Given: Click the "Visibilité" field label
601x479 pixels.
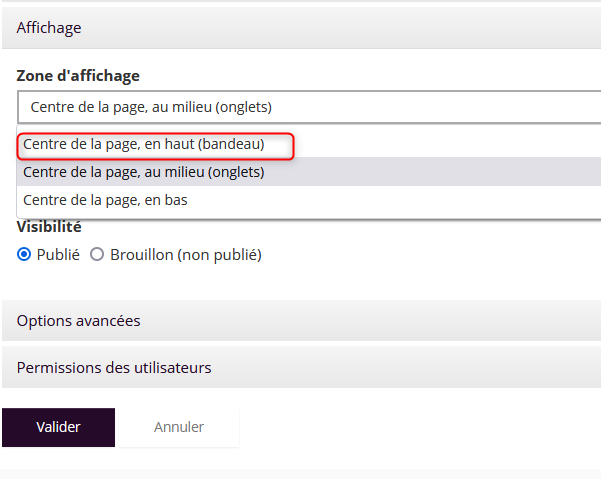Looking at the screenshot, I should tap(49, 227).
